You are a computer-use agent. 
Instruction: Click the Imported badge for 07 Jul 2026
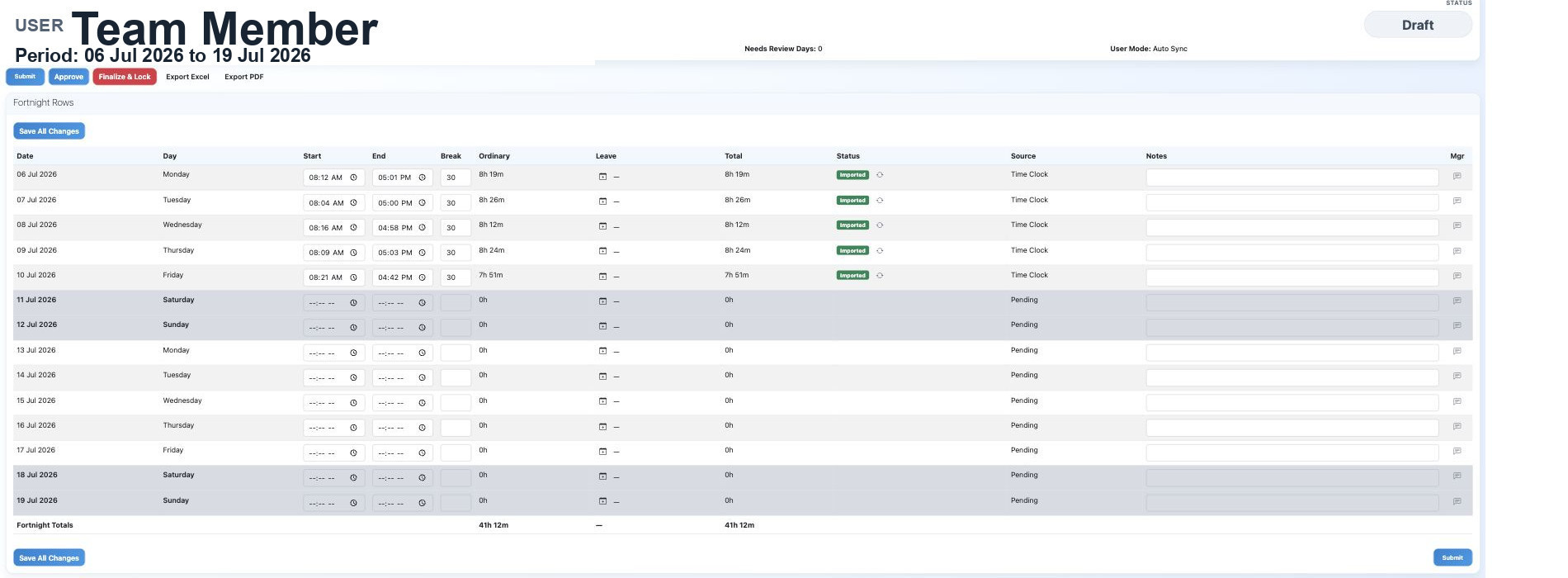852,201
